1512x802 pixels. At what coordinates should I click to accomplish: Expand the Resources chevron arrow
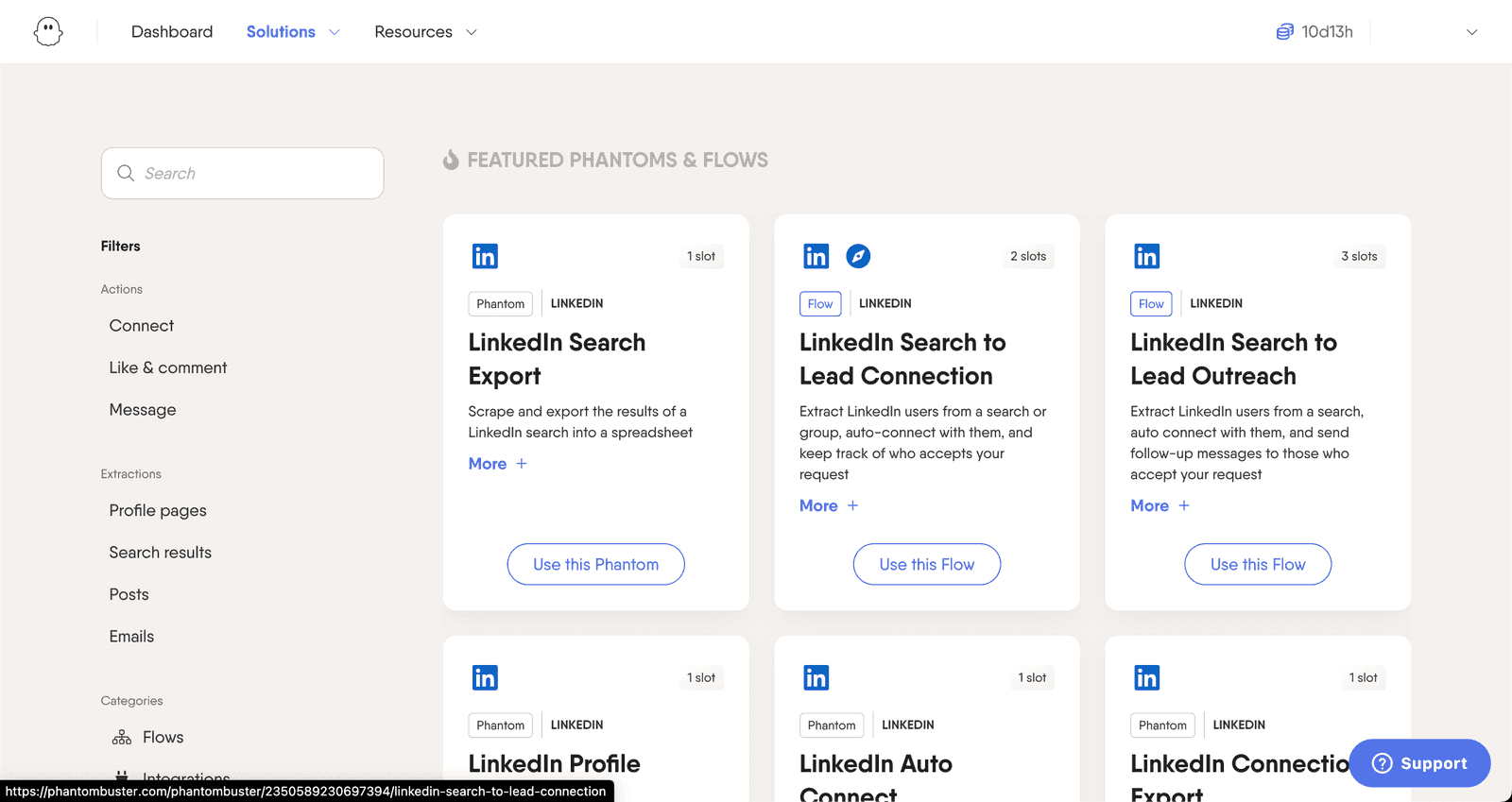pyautogui.click(x=472, y=32)
